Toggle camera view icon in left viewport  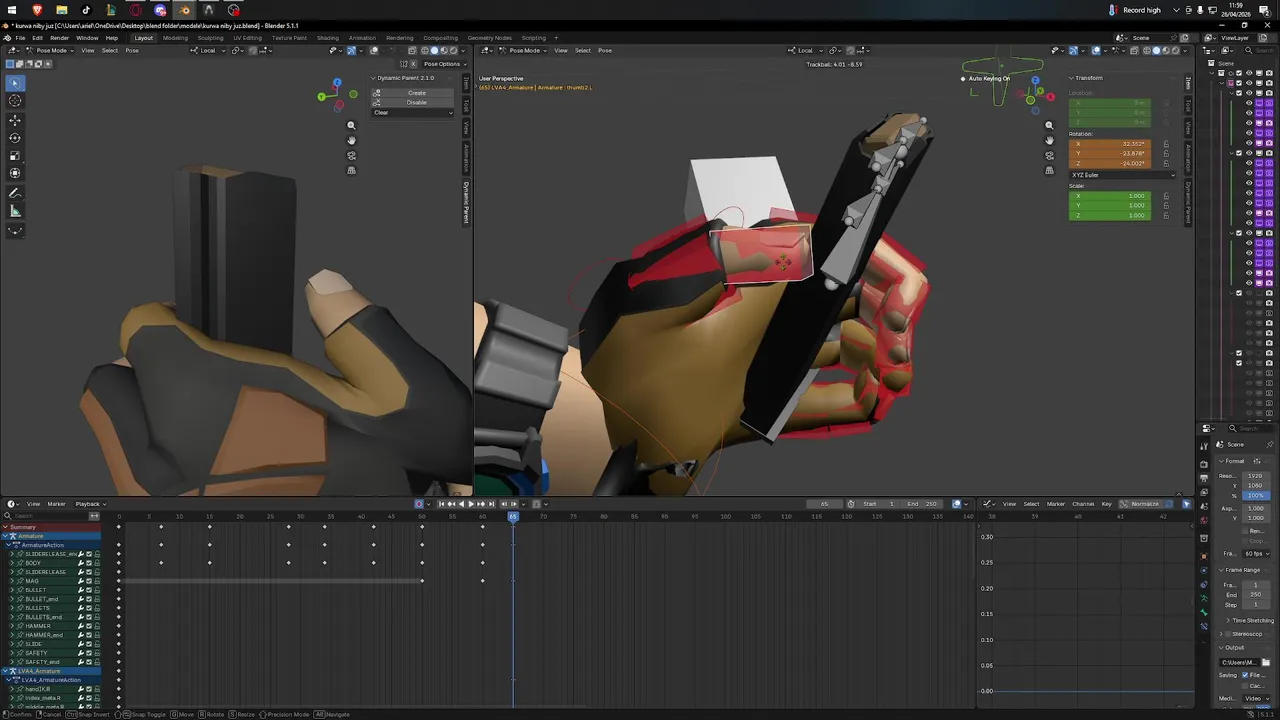point(351,155)
